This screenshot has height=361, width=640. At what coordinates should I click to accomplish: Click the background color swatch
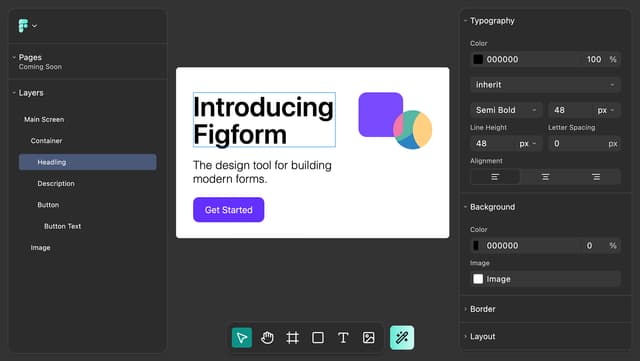[476, 245]
